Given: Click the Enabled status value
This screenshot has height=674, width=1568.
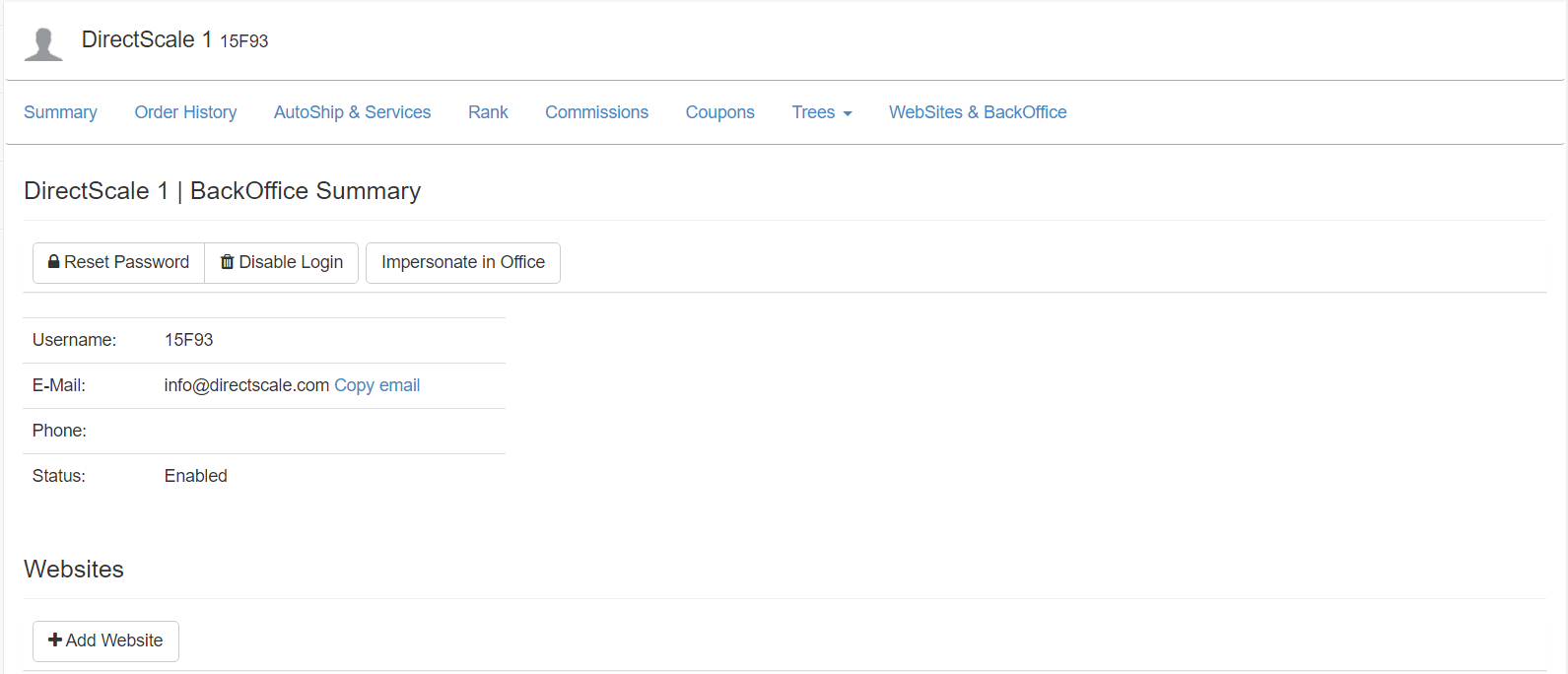Looking at the screenshot, I should 195,476.
